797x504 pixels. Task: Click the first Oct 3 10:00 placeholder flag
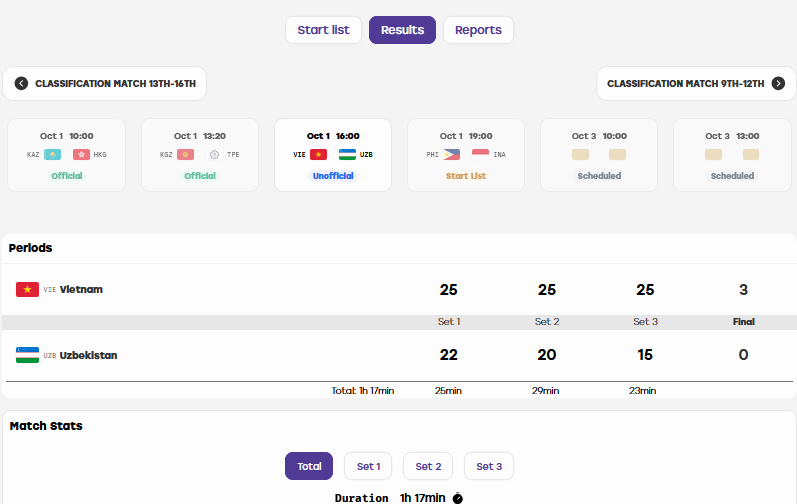click(580, 154)
